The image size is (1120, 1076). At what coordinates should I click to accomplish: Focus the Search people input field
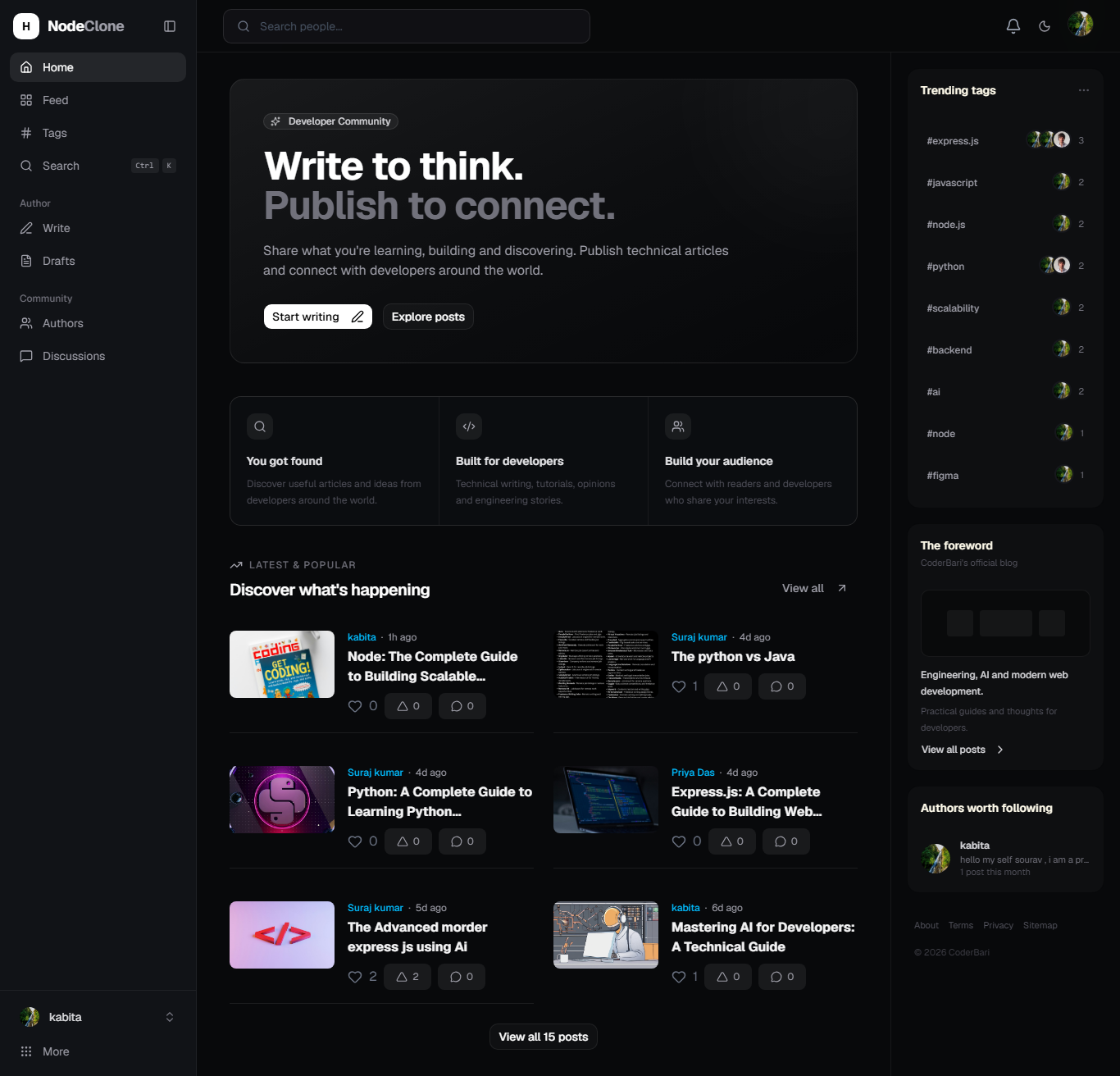pyautogui.click(x=407, y=26)
